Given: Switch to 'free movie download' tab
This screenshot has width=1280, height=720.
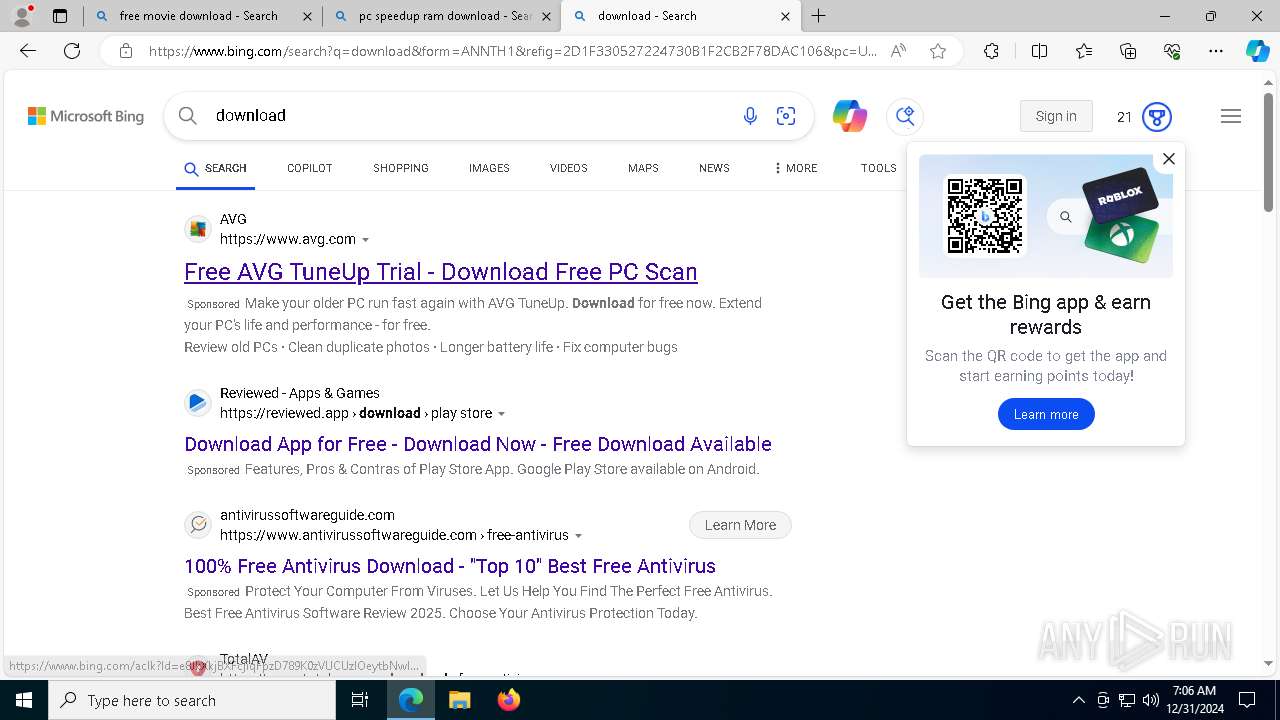Looking at the screenshot, I should [198, 16].
